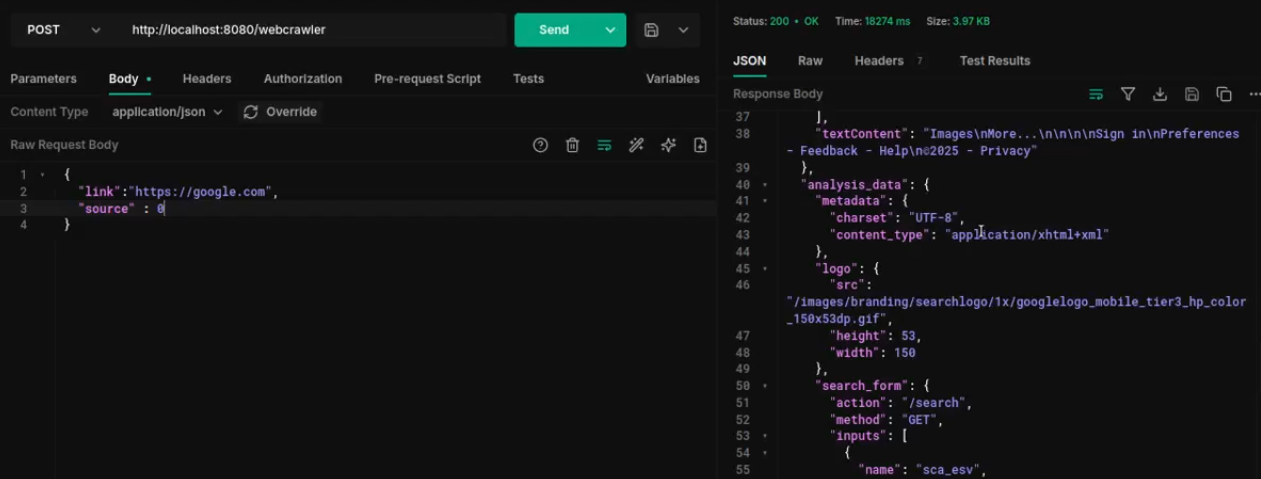Viewport: 1261px width, 479px height.
Task: Prettify request body with magic wand icon
Action: 636,145
